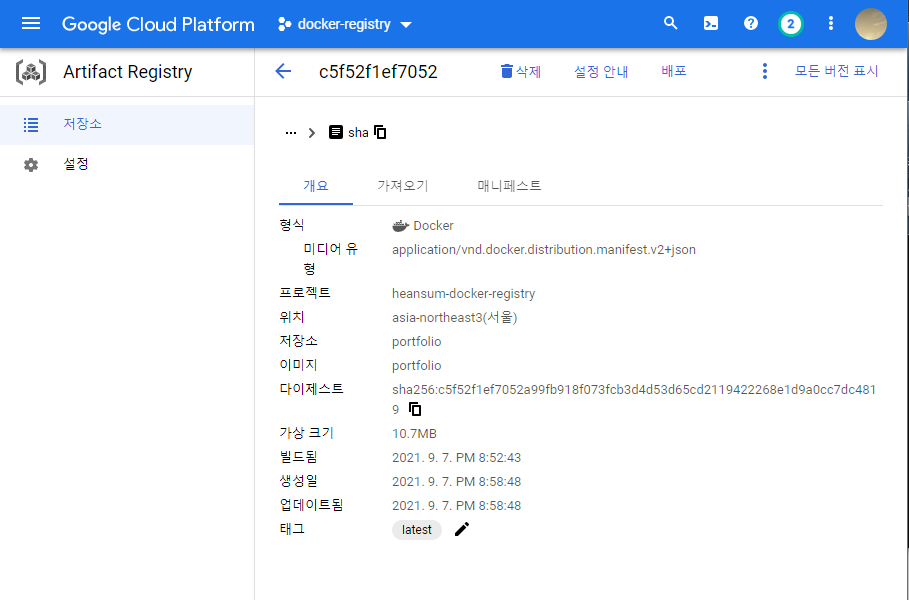Edit tags with the pencil icon
909x600 pixels.
click(462, 529)
